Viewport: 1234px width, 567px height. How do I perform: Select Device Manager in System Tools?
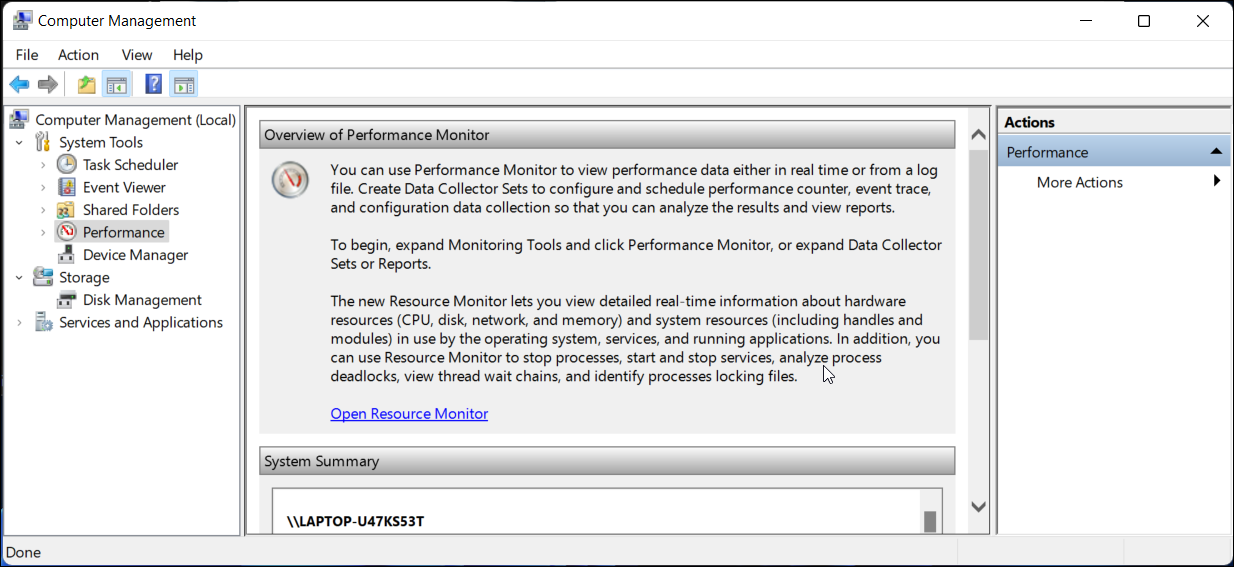click(135, 255)
